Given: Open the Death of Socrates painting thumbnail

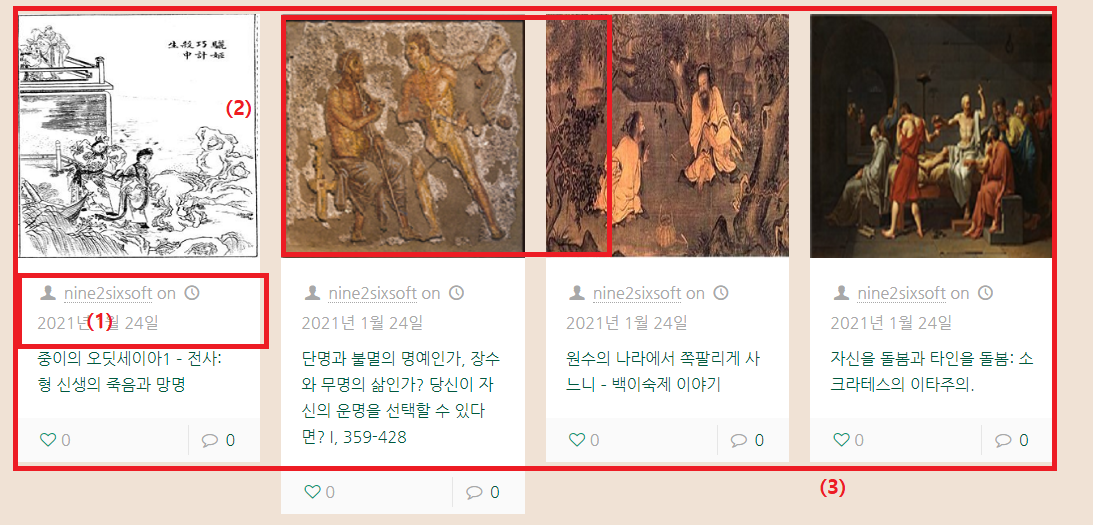Looking at the screenshot, I should pos(931,136).
